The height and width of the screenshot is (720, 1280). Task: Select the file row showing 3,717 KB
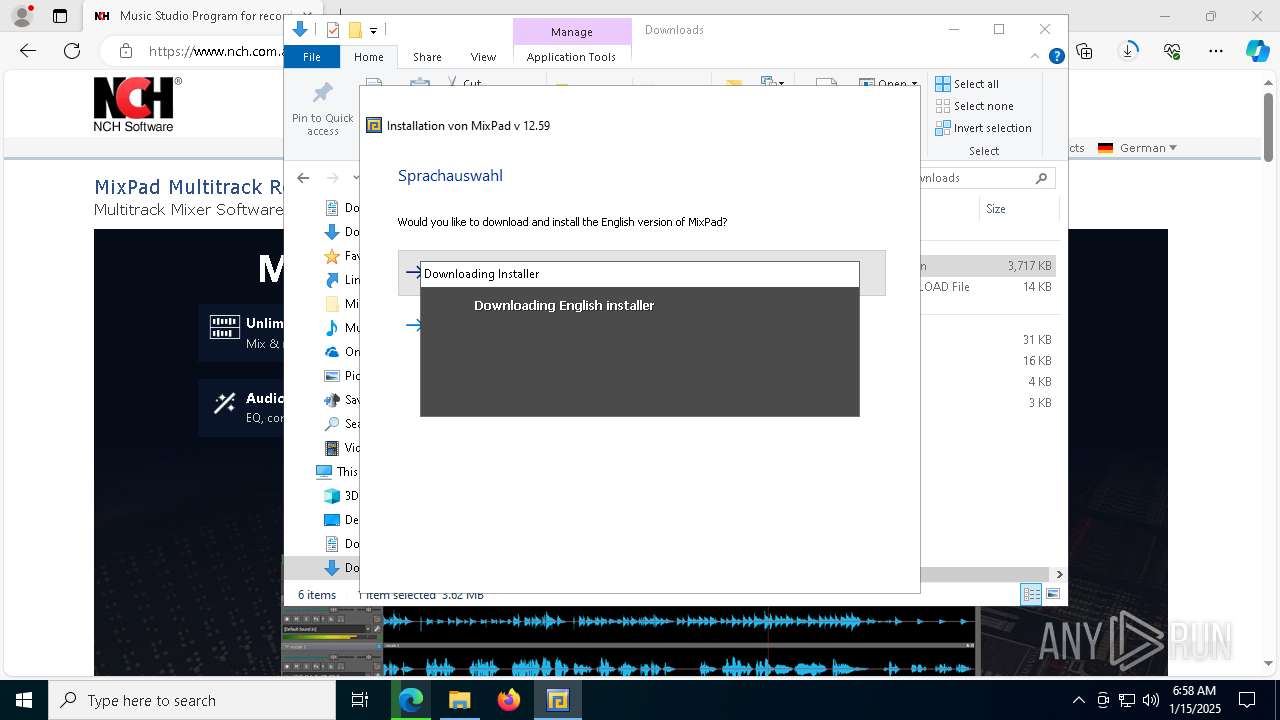pyautogui.click(x=988, y=266)
